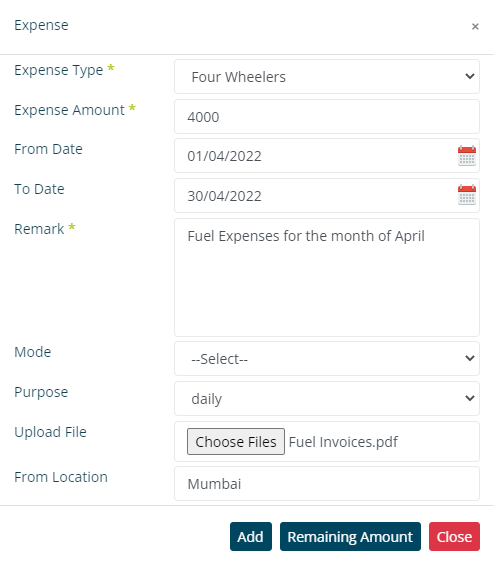Click the Upload File label
Viewport: 494px width, 566px height.
tap(50, 432)
